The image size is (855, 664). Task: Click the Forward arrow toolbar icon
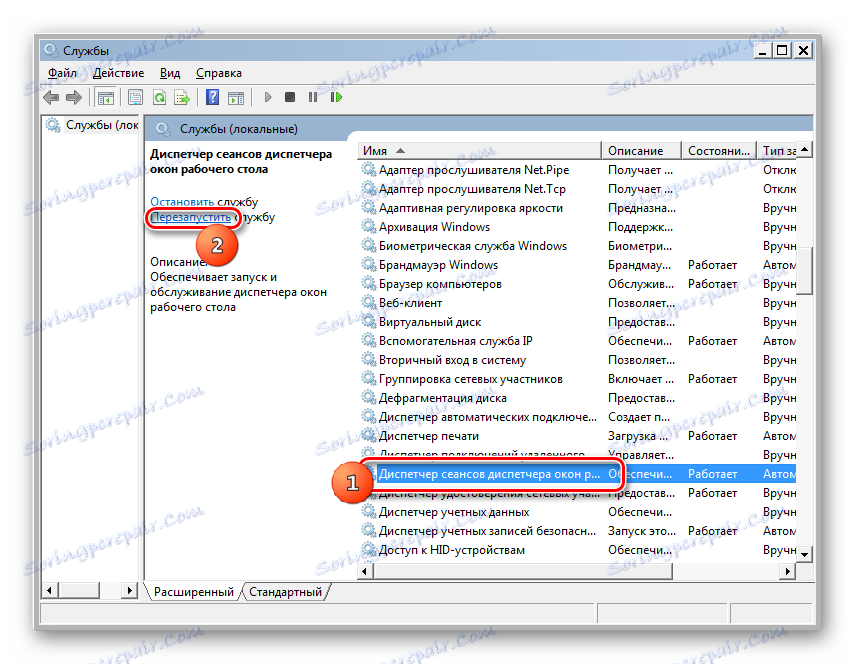(x=74, y=98)
